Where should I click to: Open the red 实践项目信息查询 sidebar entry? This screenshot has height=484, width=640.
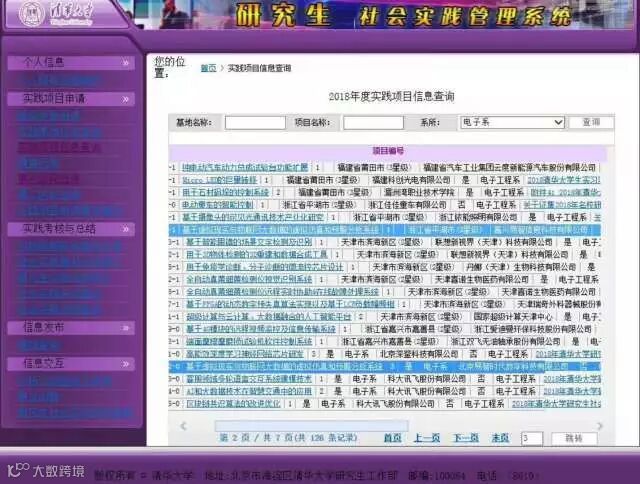59,147
